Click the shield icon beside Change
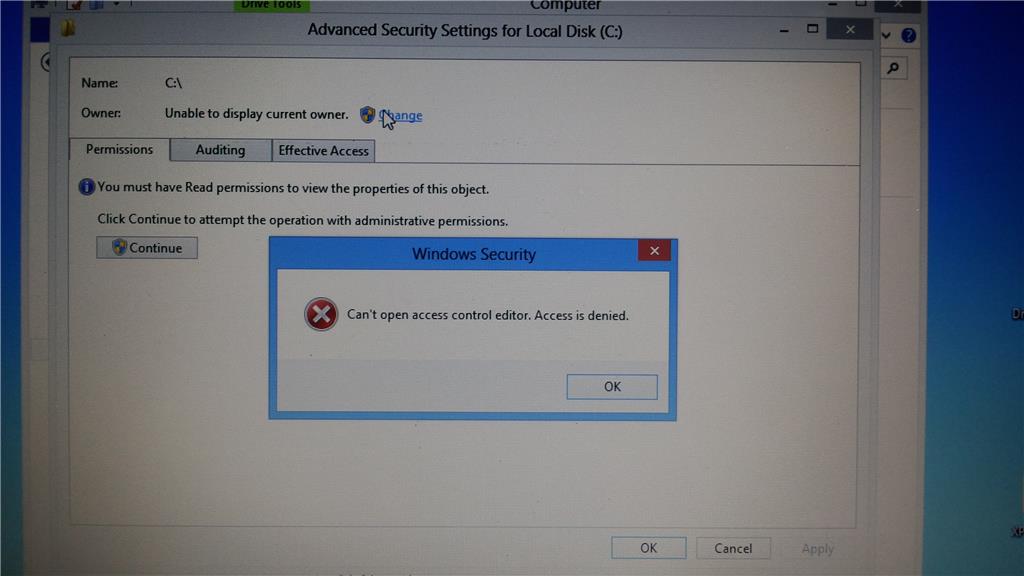The image size is (1024, 576). click(368, 115)
